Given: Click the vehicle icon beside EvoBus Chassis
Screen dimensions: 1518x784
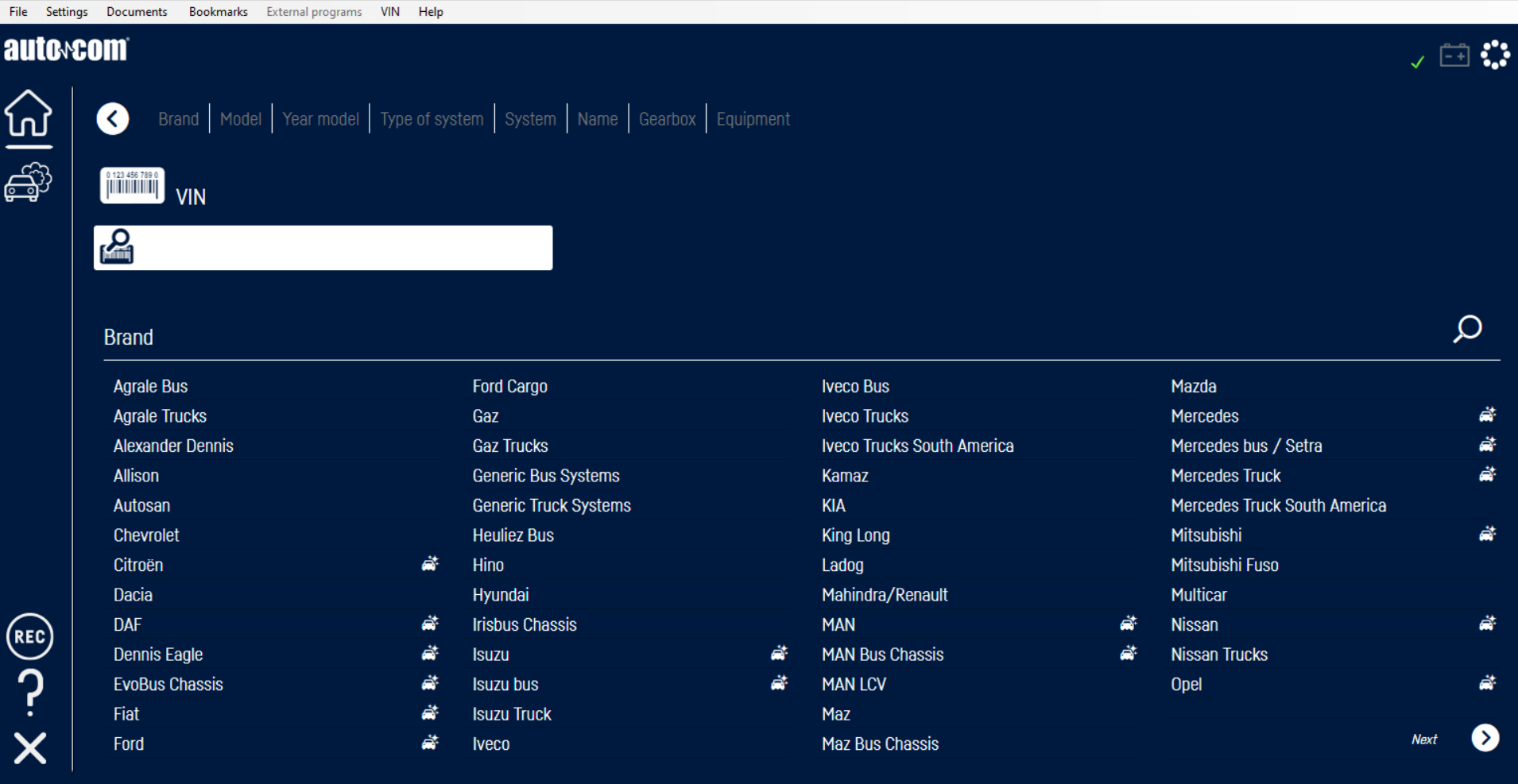Looking at the screenshot, I should [430, 683].
